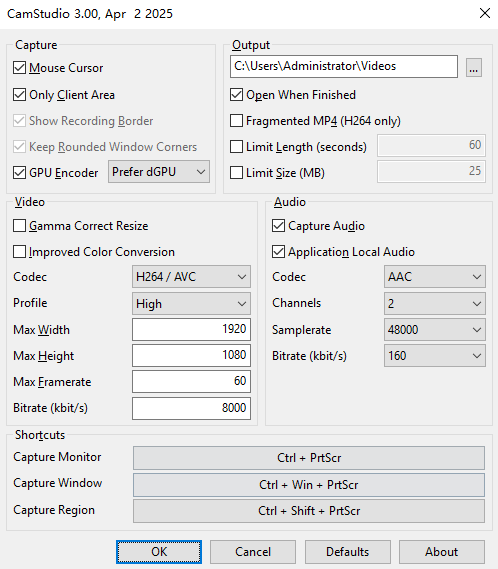Viewport: 498px width, 569px height.
Task: Expand the Samplerate 48000 dropdown
Action: pyautogui.click(x=435, y=330)
